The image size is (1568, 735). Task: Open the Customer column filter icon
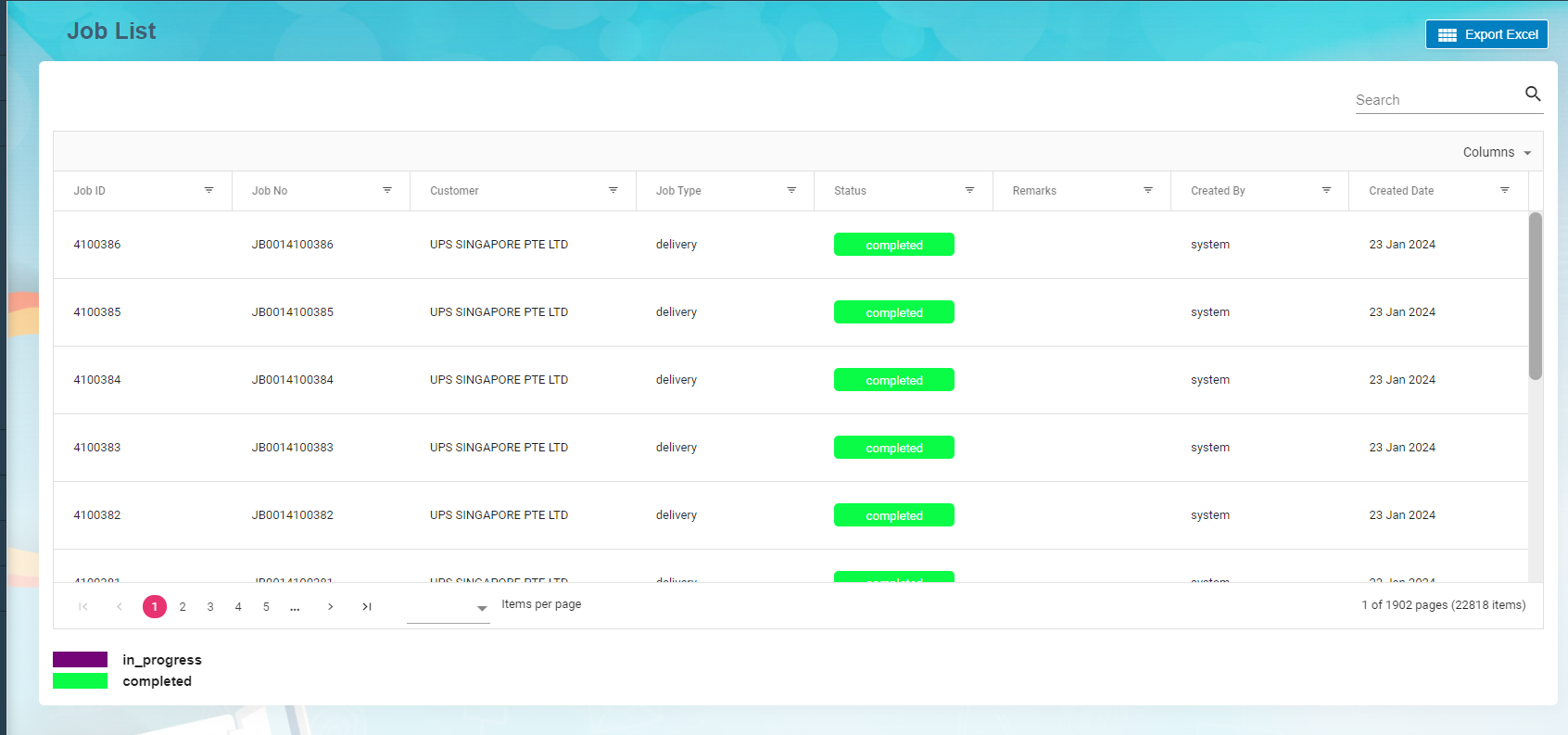point(613,190)
